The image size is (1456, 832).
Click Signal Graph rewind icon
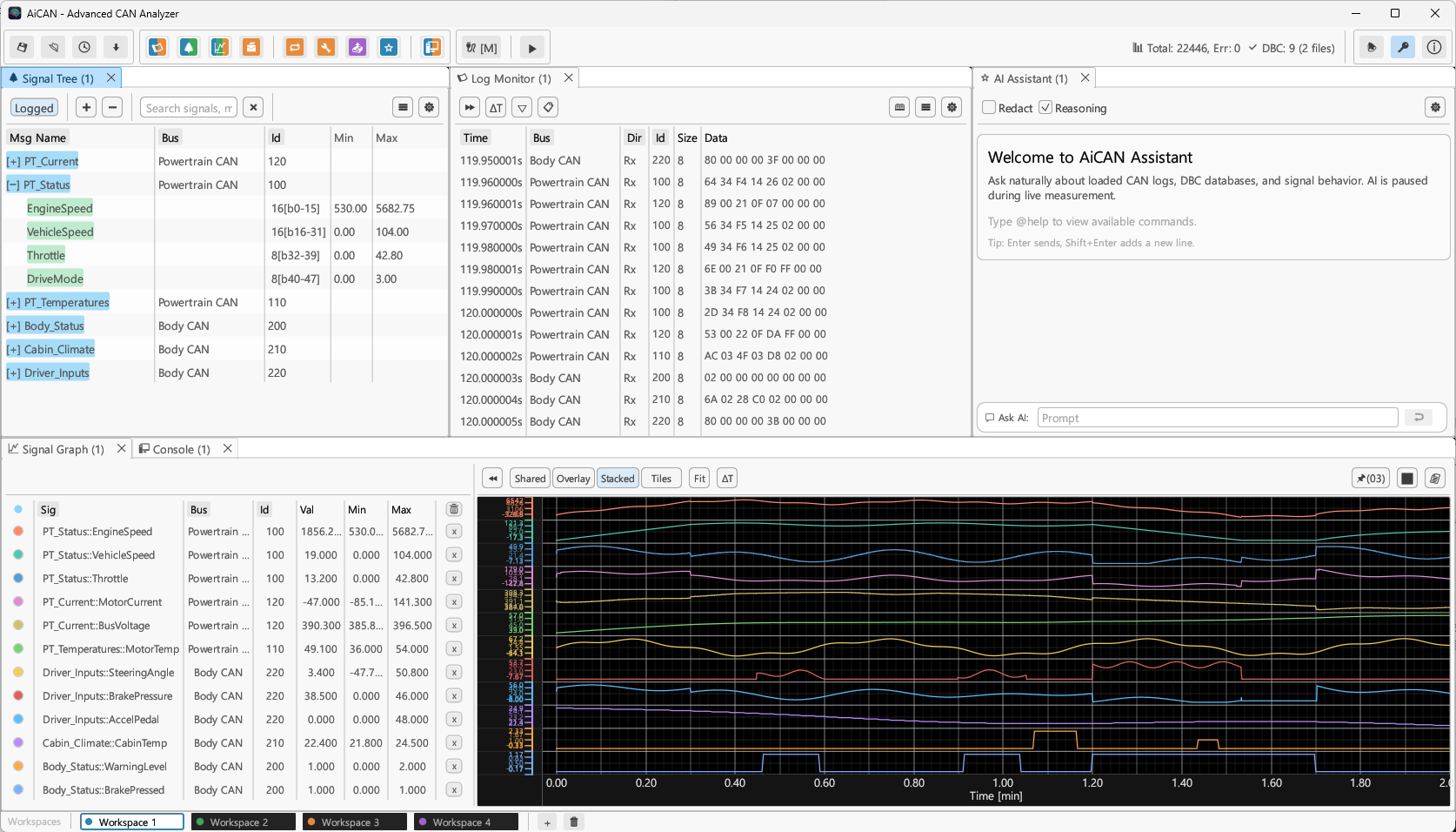tap(492, 478)
